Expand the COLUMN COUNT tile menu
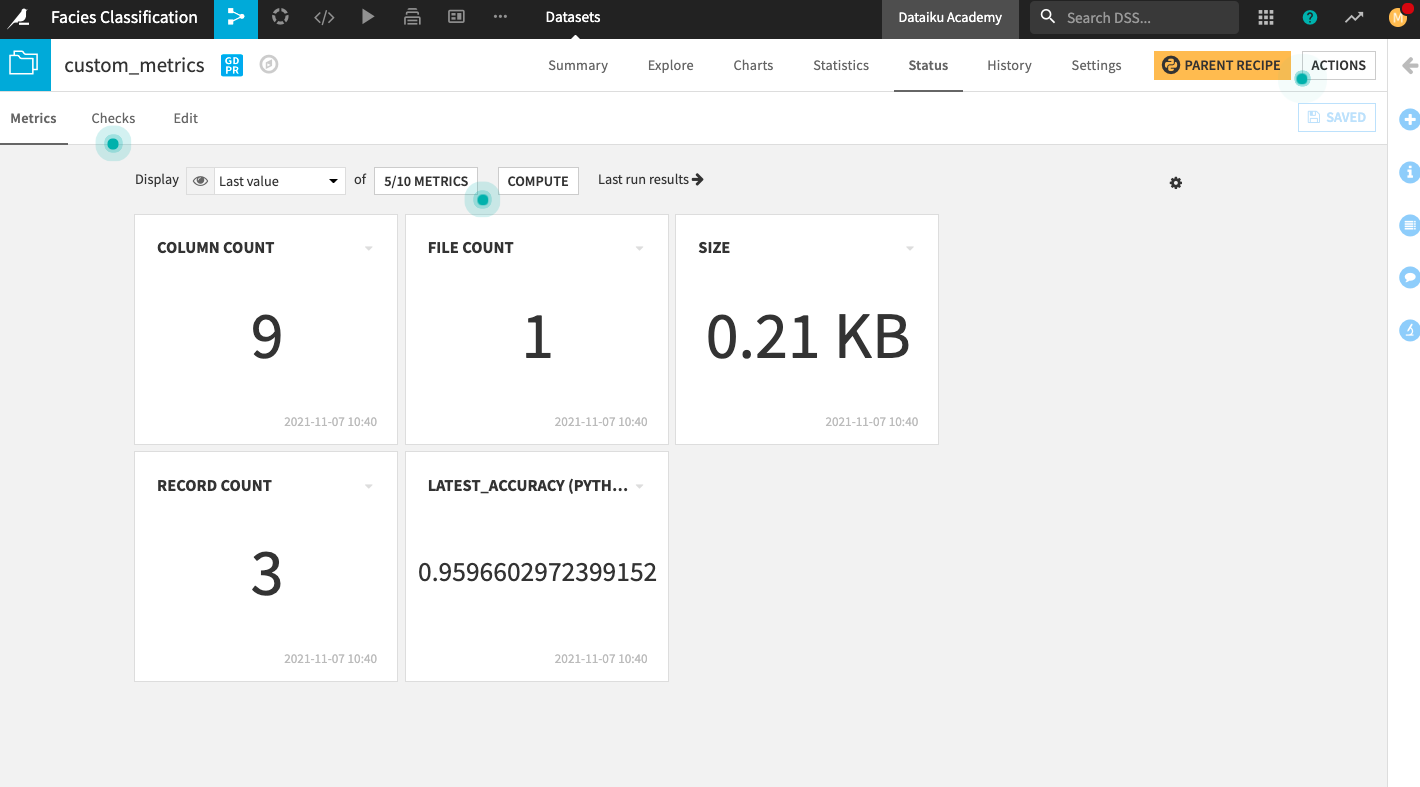 coord(368,247)
